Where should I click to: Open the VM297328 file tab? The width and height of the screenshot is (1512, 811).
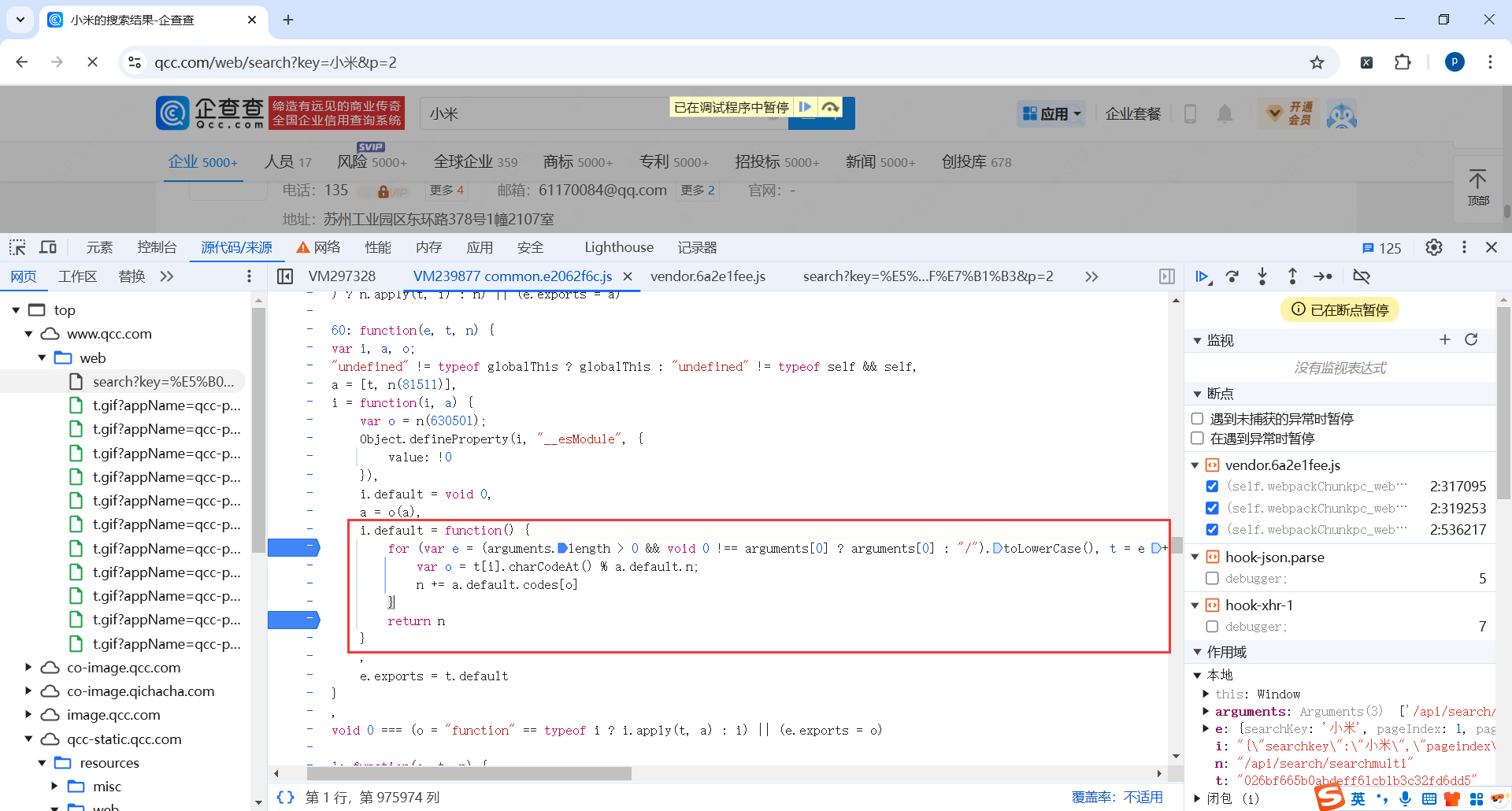pyautogui.click(x=342, y=276)
